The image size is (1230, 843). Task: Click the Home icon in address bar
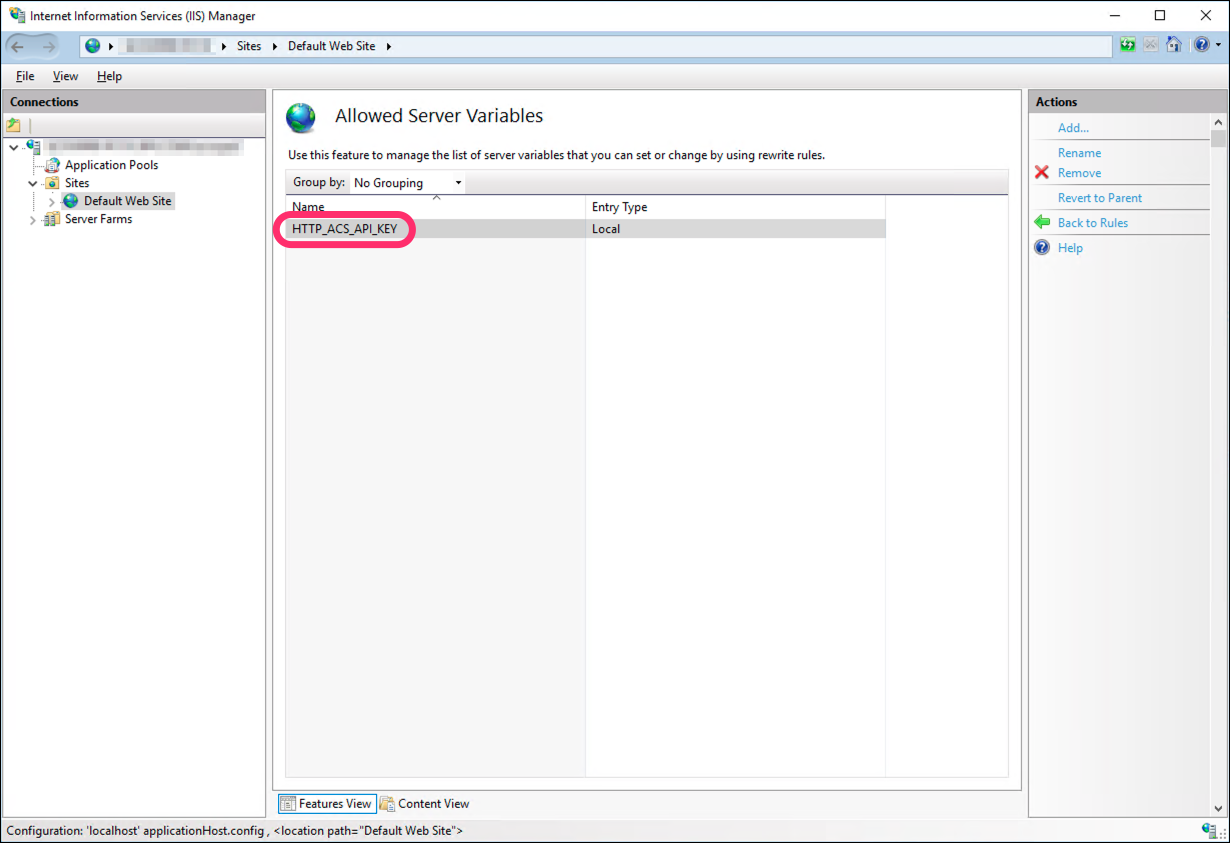1174,45
